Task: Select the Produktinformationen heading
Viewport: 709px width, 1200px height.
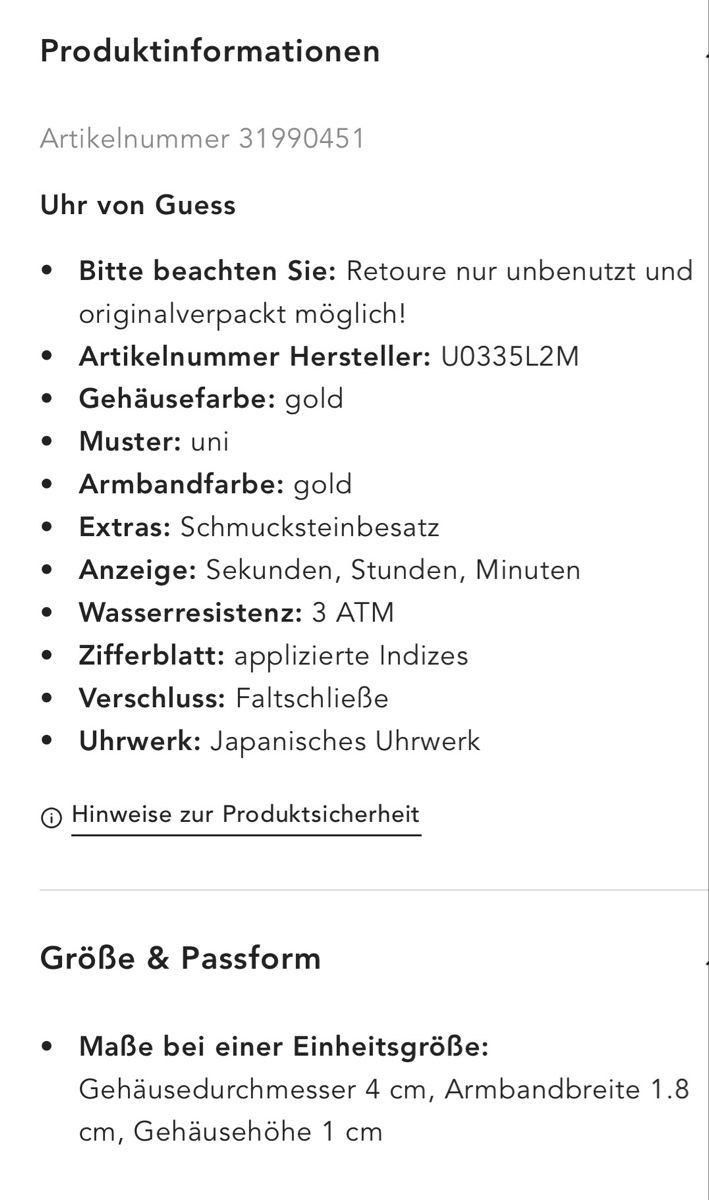Action: [210, 51]
